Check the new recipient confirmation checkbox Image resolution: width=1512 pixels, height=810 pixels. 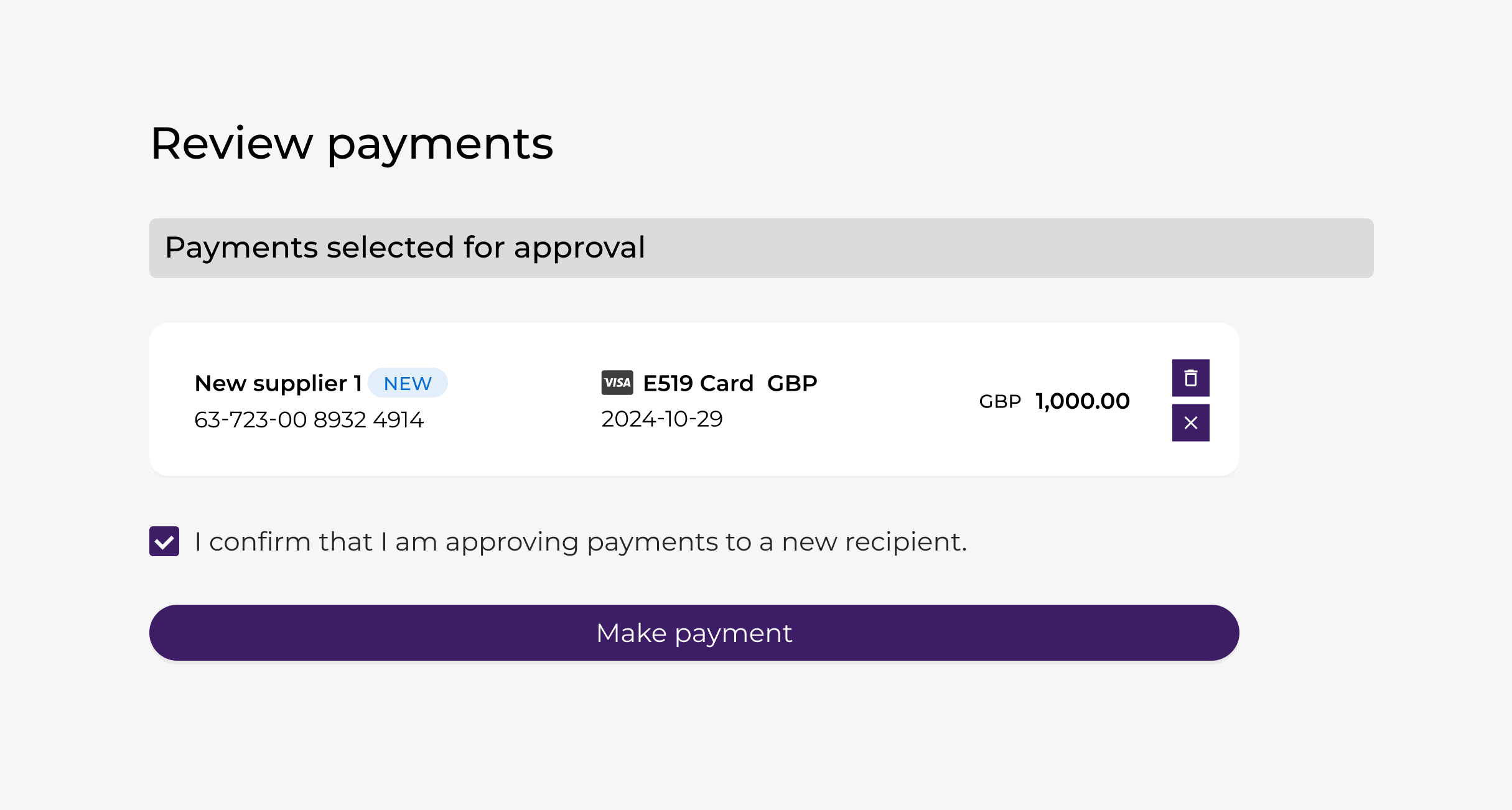[164, 541]
